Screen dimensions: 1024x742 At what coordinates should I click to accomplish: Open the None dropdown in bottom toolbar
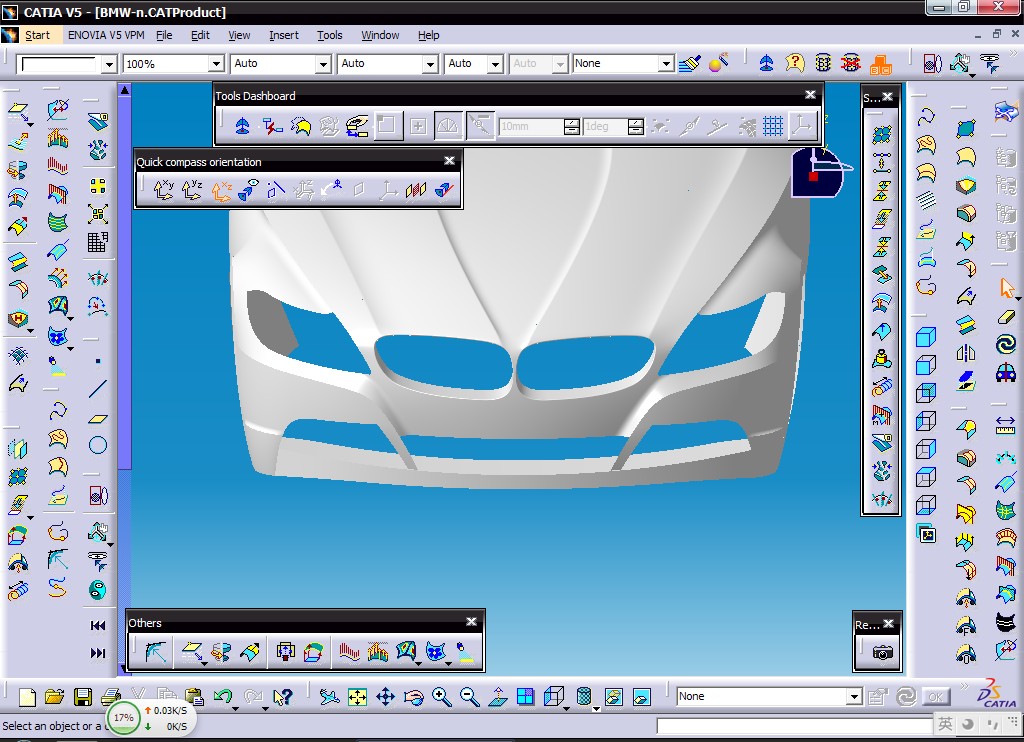coord(854,696)
